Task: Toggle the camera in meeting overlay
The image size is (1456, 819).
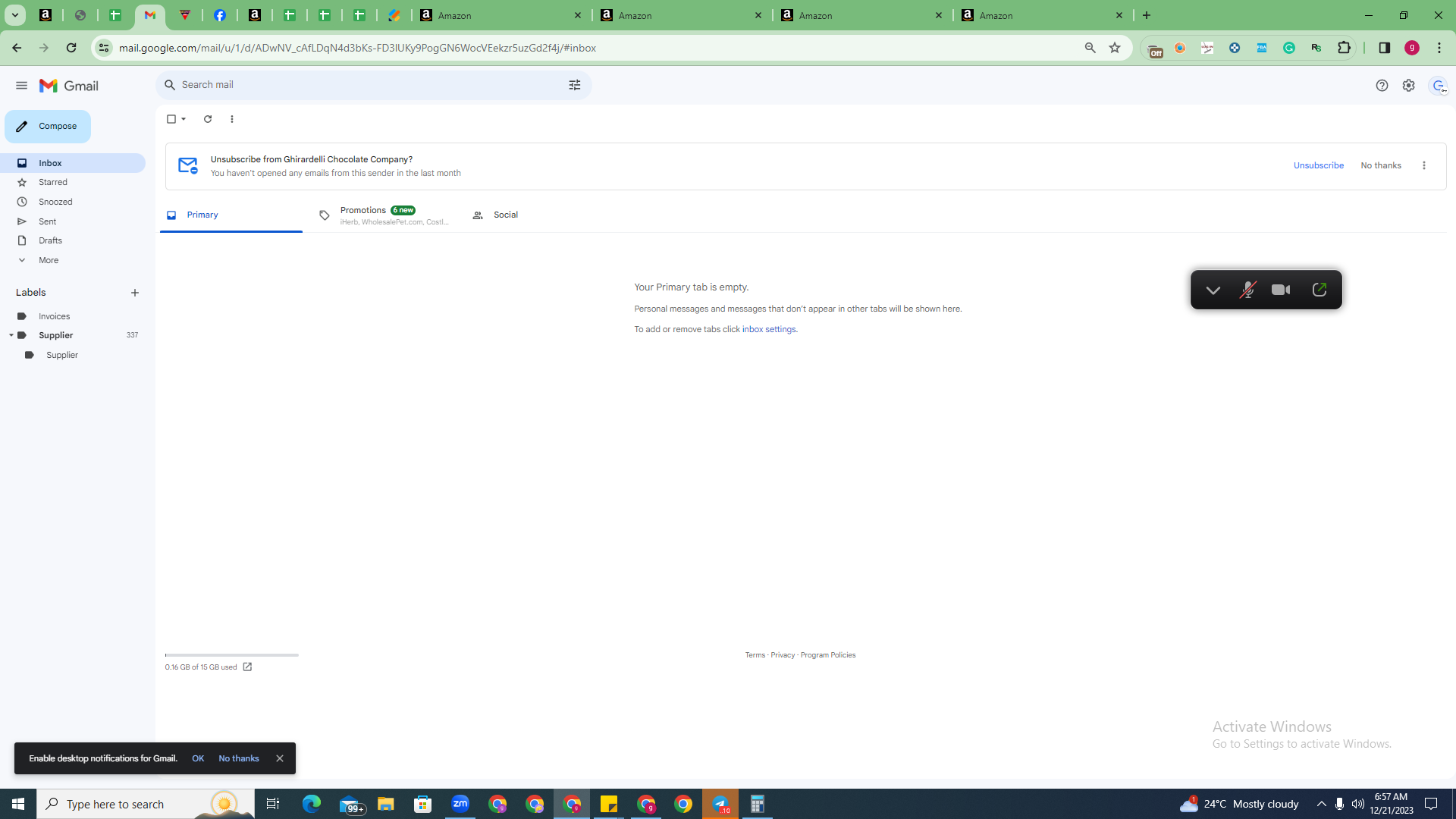Action: (x=1281, y=290)
